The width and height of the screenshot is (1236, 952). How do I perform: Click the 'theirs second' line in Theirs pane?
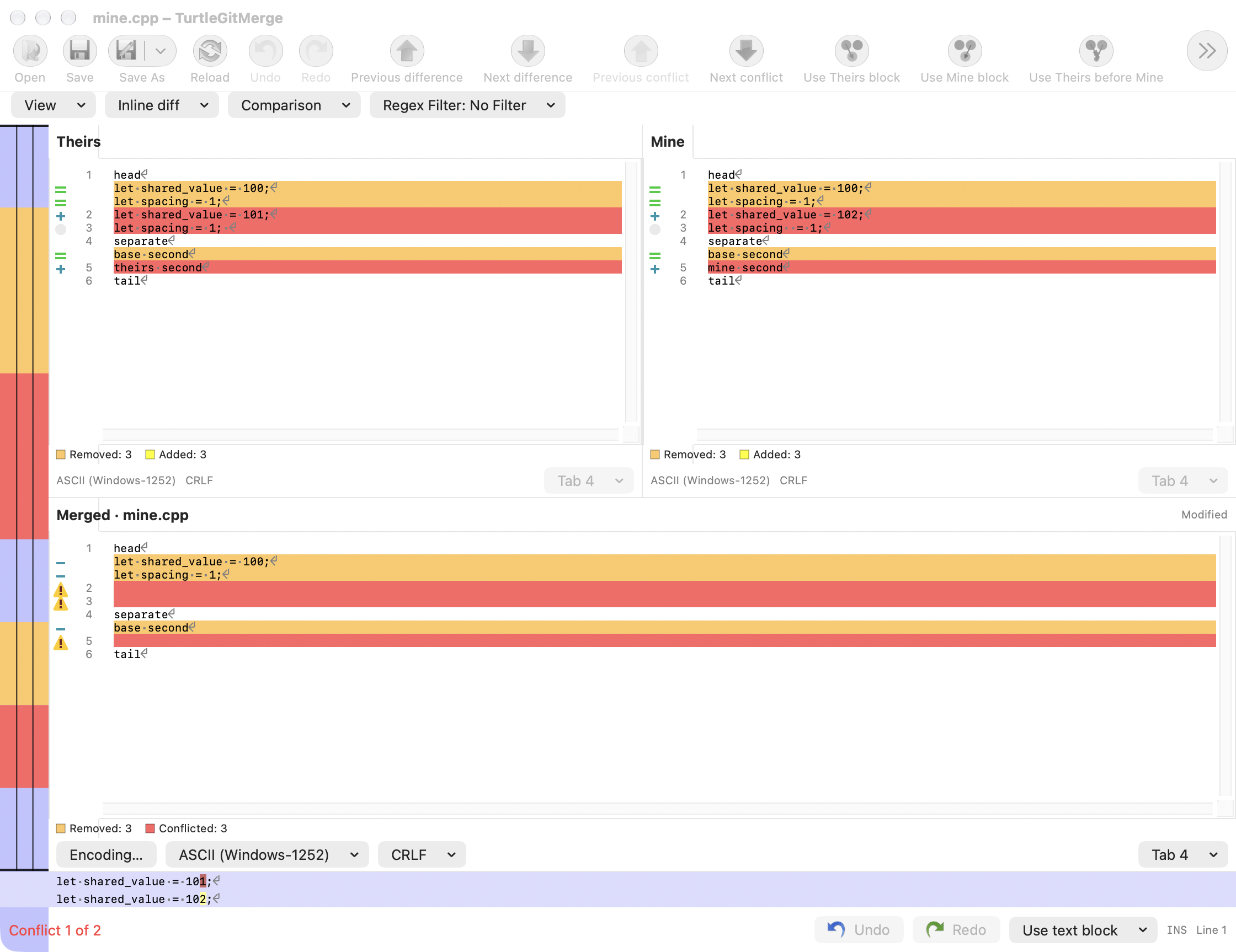367,268
